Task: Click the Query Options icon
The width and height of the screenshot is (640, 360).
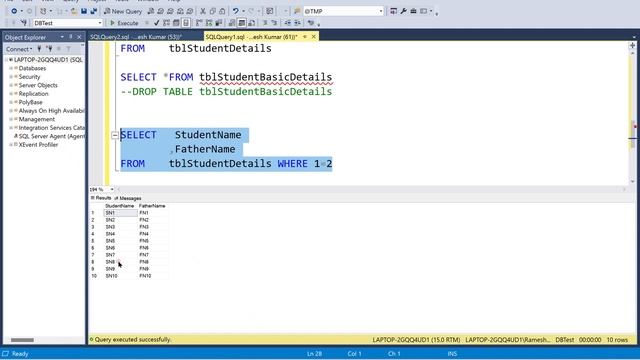Action: click(176, 23)
